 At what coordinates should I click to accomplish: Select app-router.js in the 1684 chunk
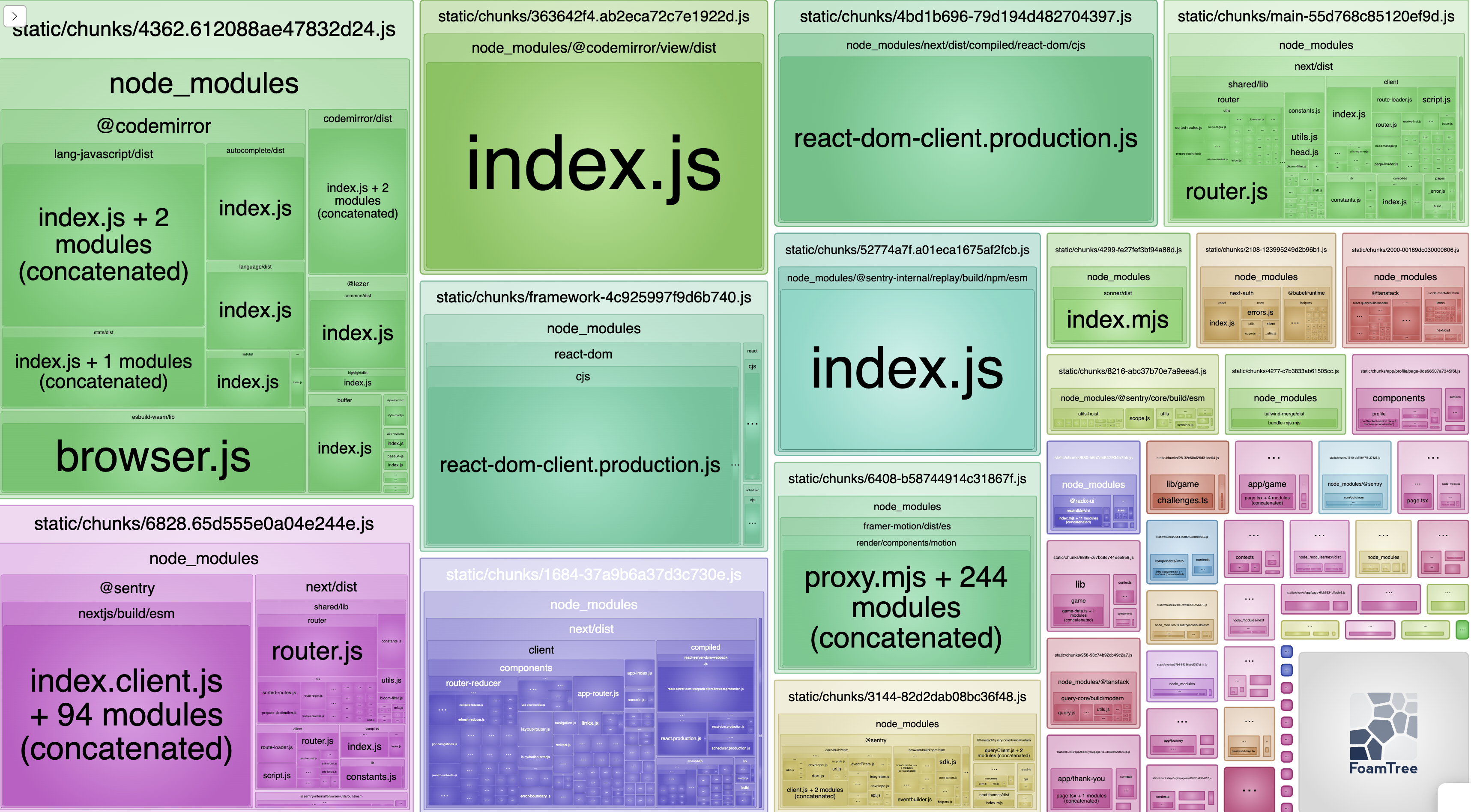598,693
